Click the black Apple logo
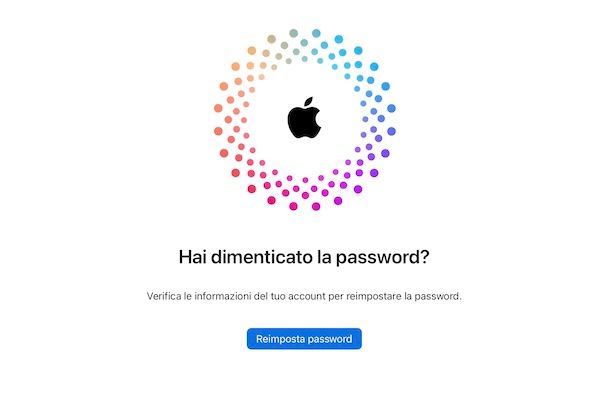 (304, 117)
